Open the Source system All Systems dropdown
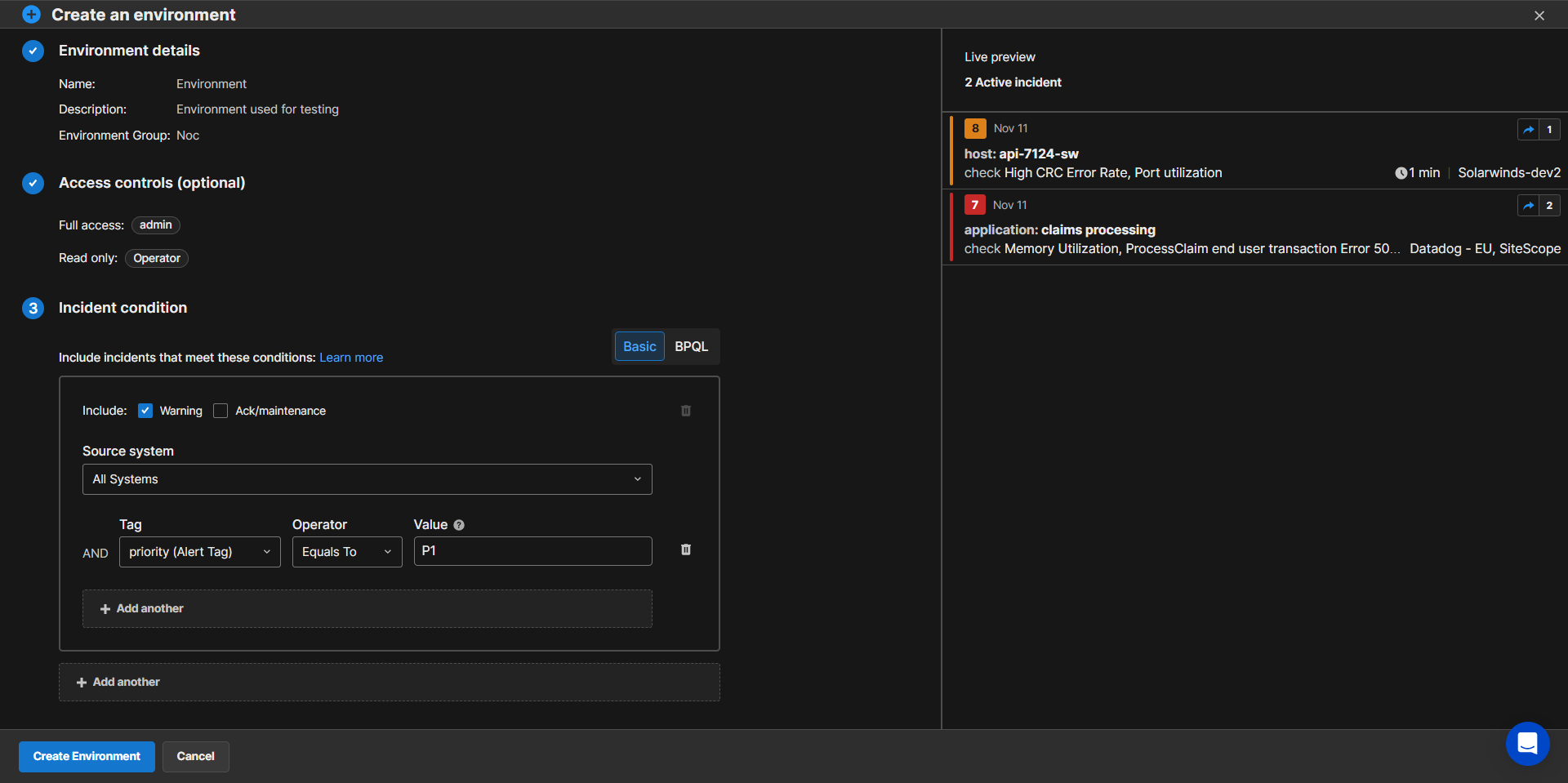Viewport: 1568px width, 783px height. [x=367, y=479]
